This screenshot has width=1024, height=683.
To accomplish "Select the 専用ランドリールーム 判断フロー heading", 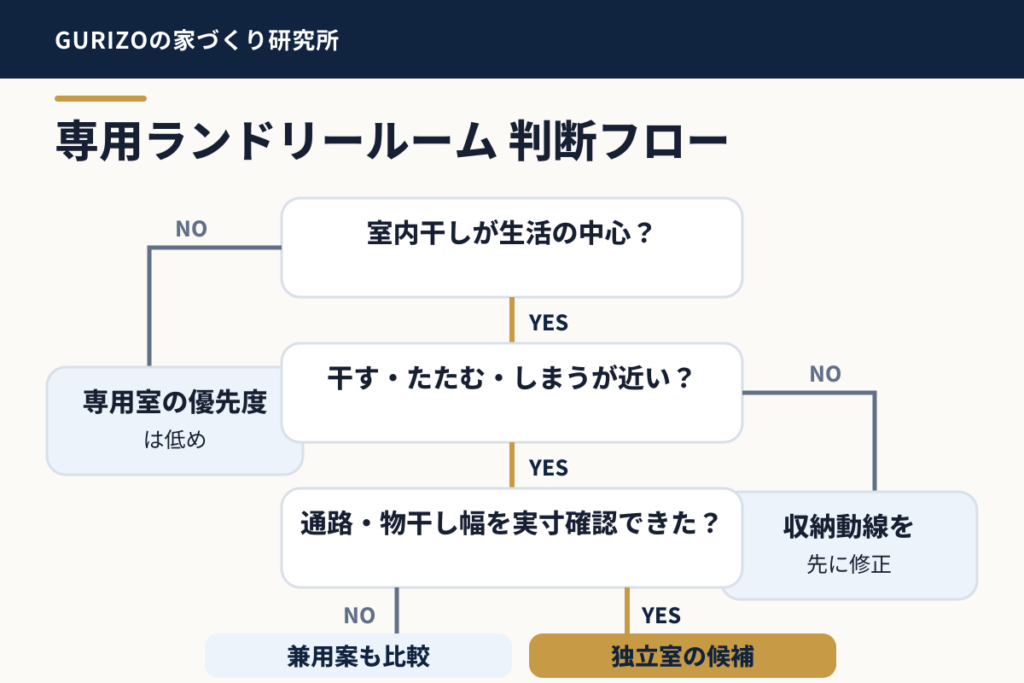I will 391,140.
